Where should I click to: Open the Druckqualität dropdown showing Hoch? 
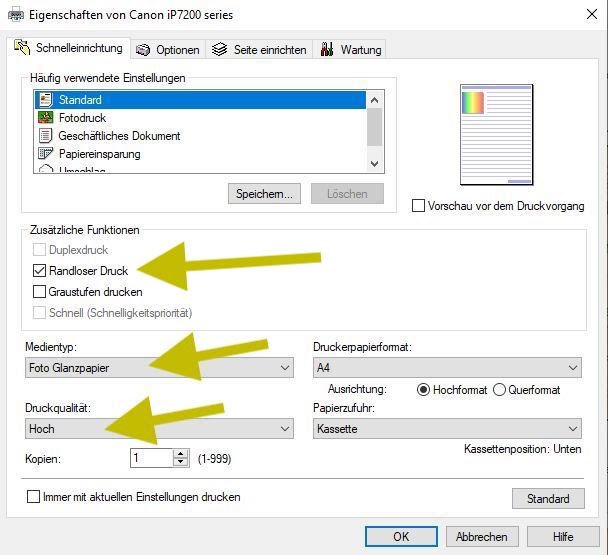(159, 429)
